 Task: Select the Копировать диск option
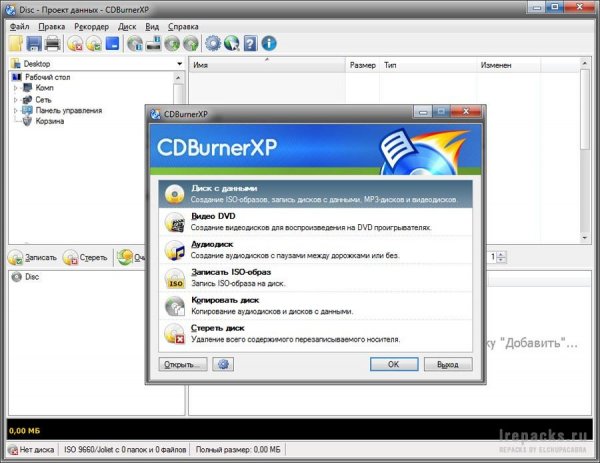315,306
